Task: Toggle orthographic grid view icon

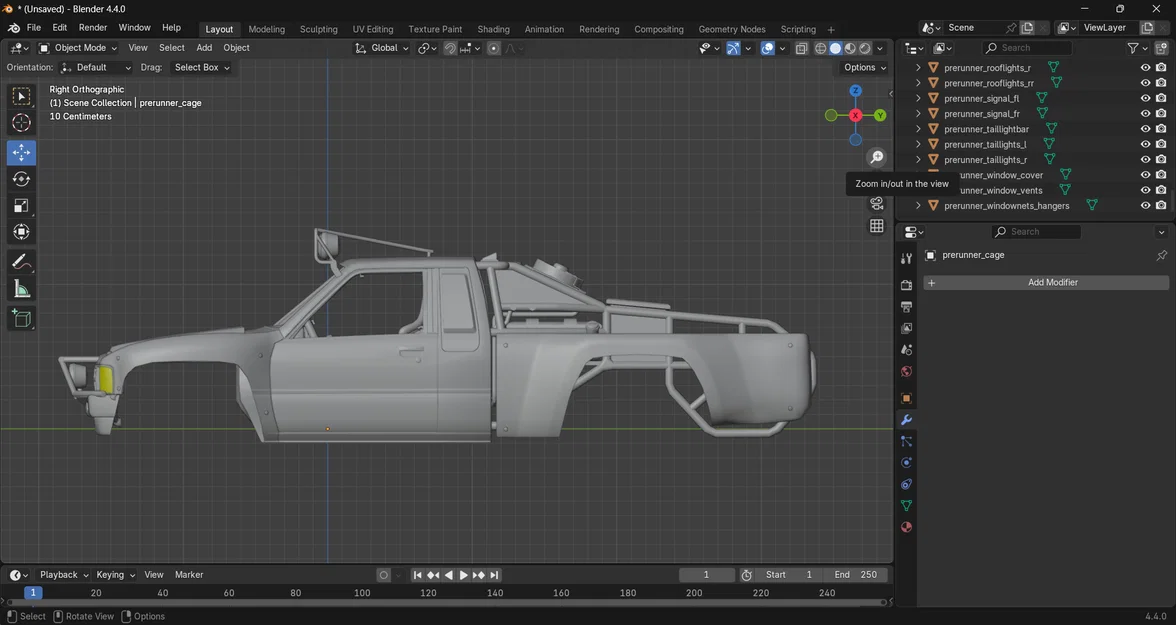Action: (x=877, y=226)
